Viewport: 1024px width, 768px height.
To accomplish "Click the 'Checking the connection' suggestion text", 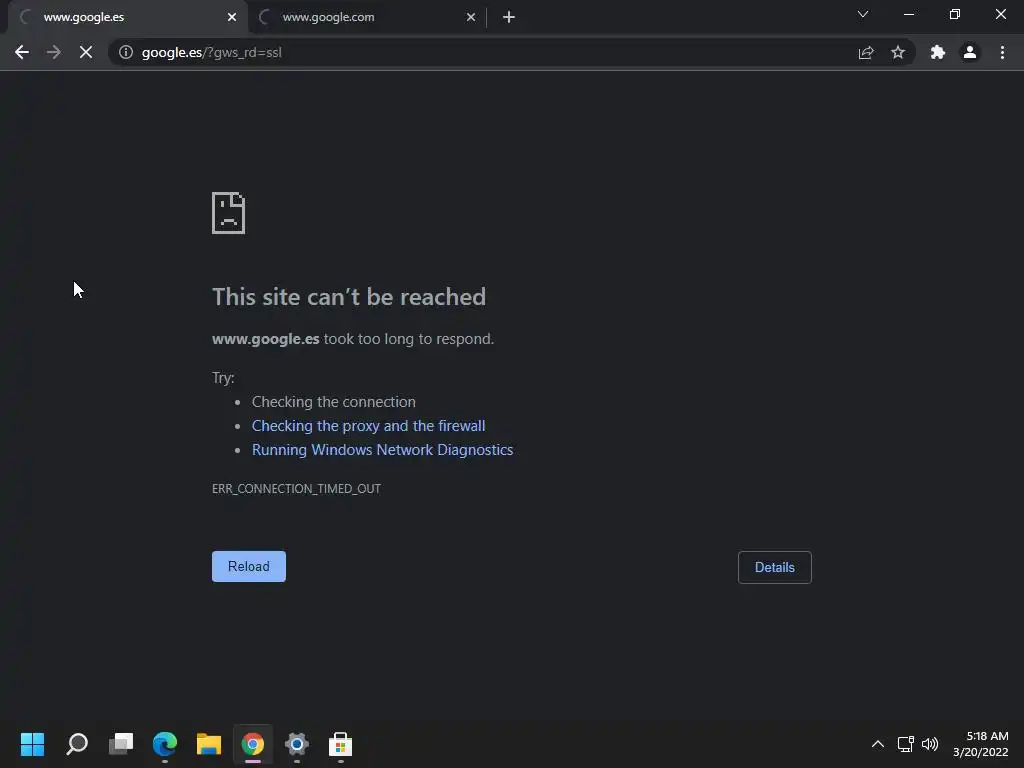I will (x=334, y=402).
